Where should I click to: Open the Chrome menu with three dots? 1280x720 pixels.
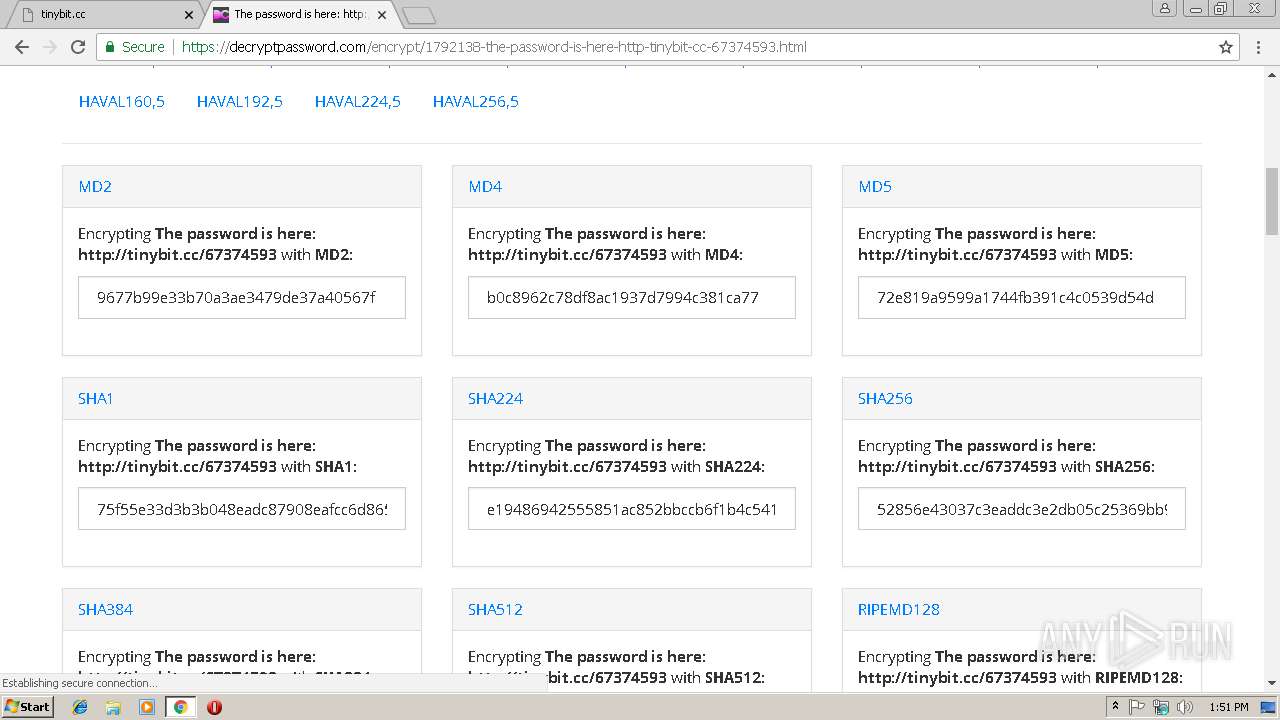pos(1258,47)
